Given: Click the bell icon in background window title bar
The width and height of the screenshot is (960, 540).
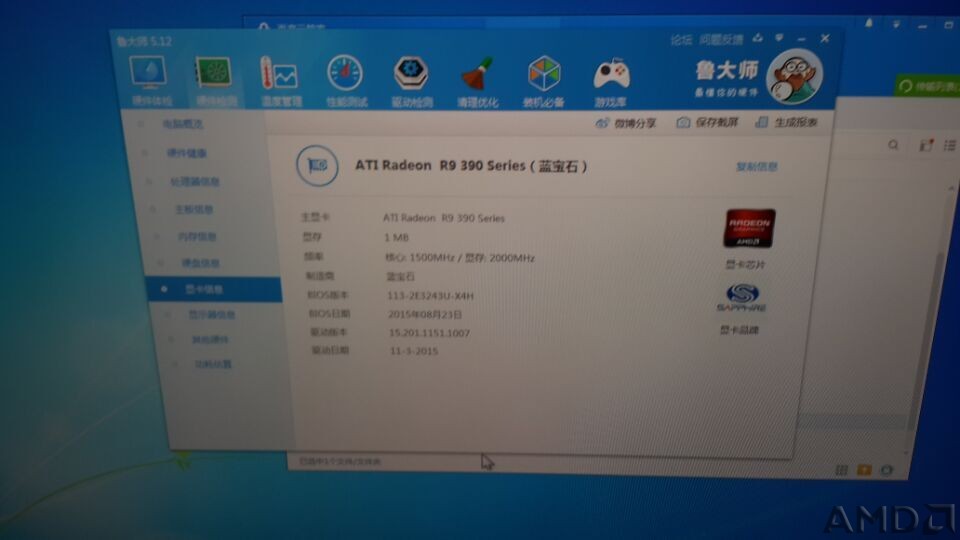Looking at the screenshot, I should click(x=868, y=23).
